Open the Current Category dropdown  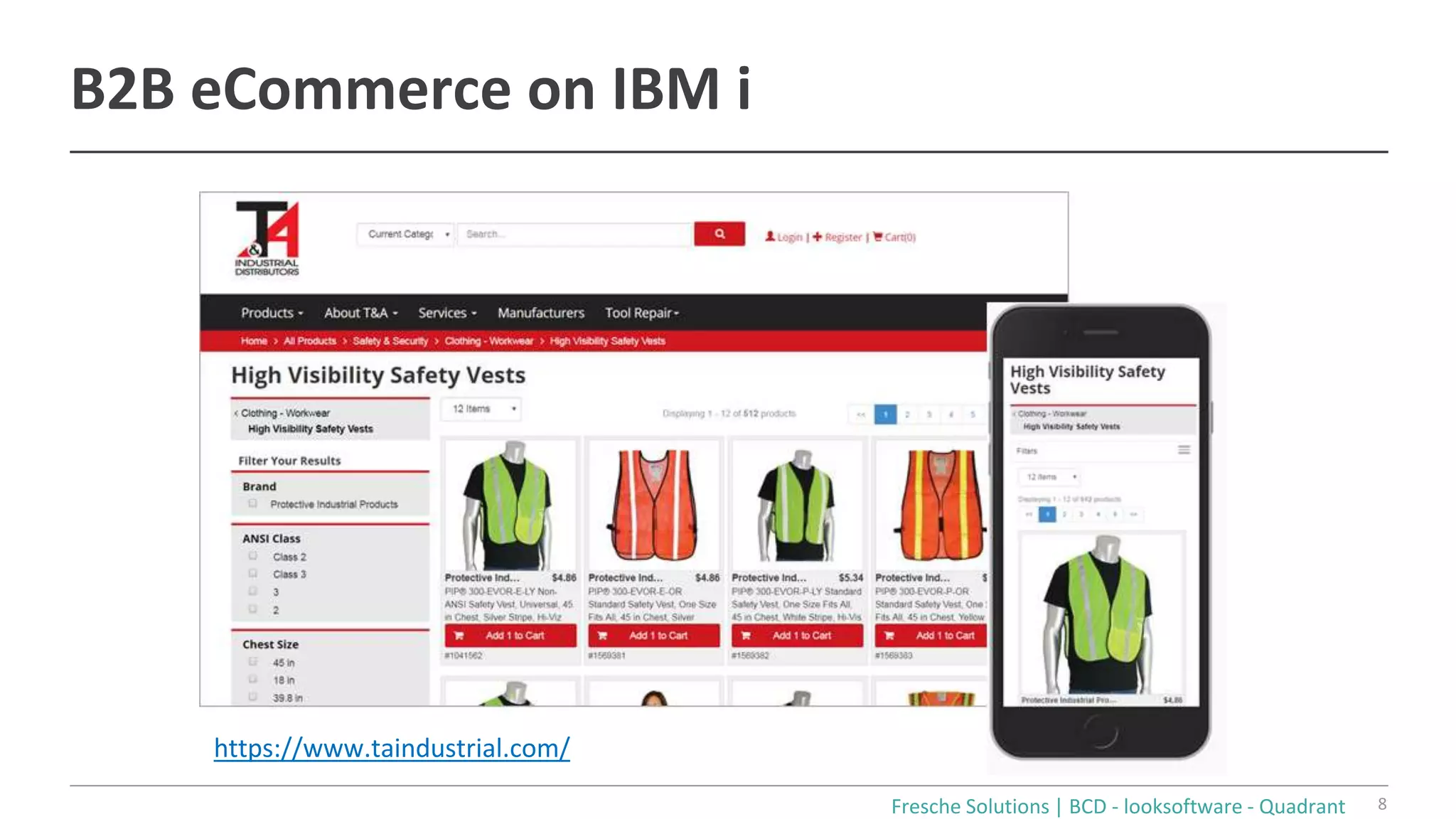pos(405,234)
